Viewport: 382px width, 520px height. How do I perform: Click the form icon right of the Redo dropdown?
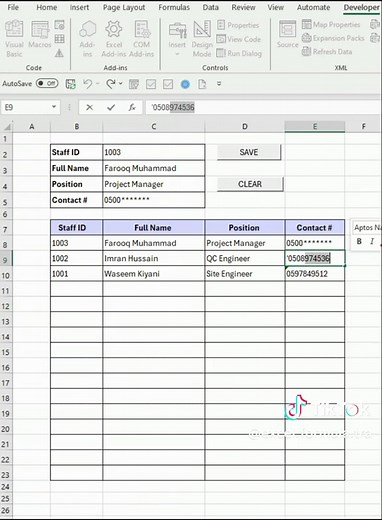click(134, 84)
